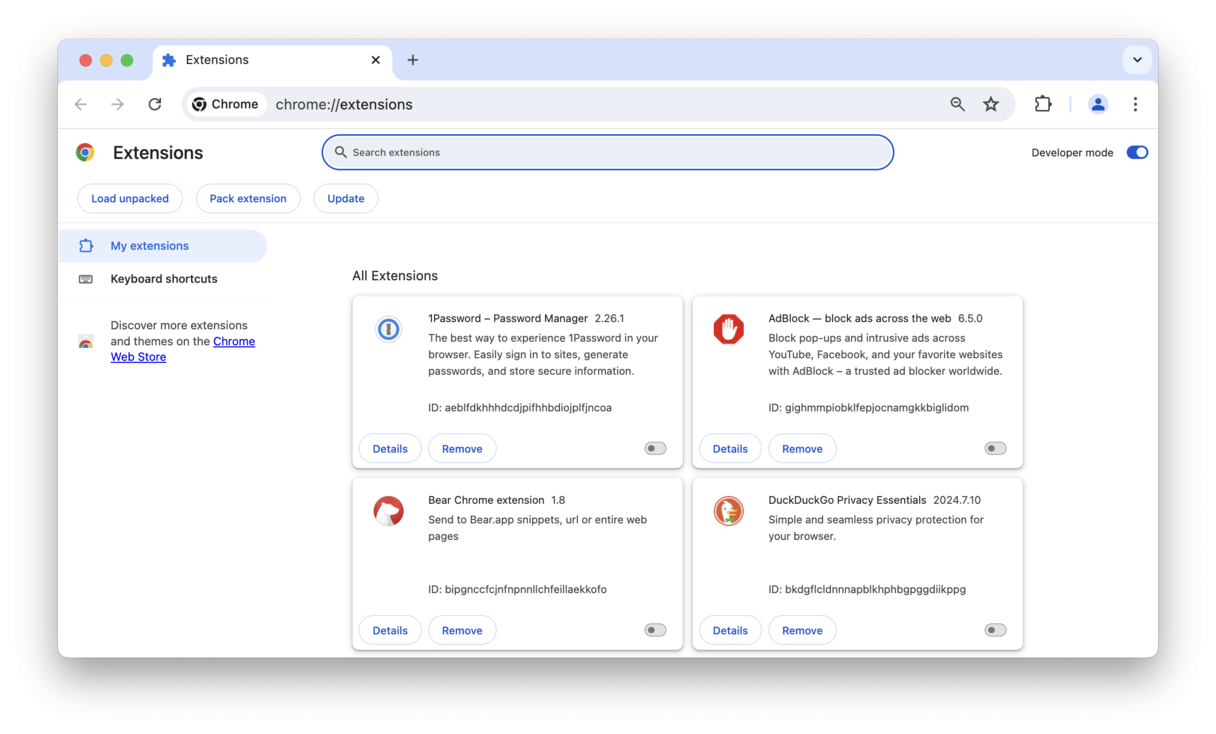Bookmark the page via the star icon
This screenshot has width=1216, height=734.
click(x=991, y=104)
